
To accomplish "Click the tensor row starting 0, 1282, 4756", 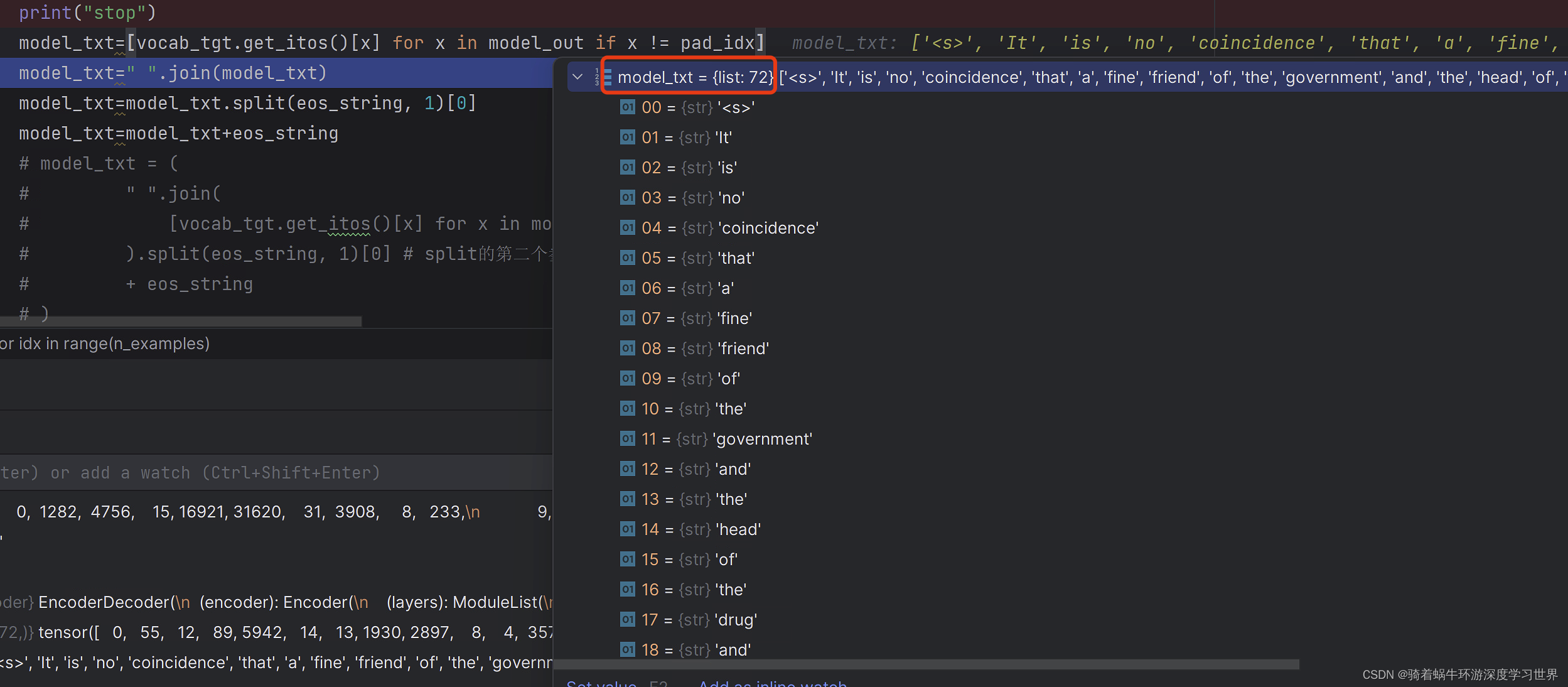I will 276,512.
